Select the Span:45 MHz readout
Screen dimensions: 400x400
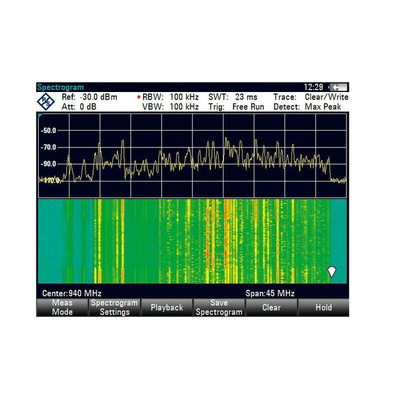[270, 293]
